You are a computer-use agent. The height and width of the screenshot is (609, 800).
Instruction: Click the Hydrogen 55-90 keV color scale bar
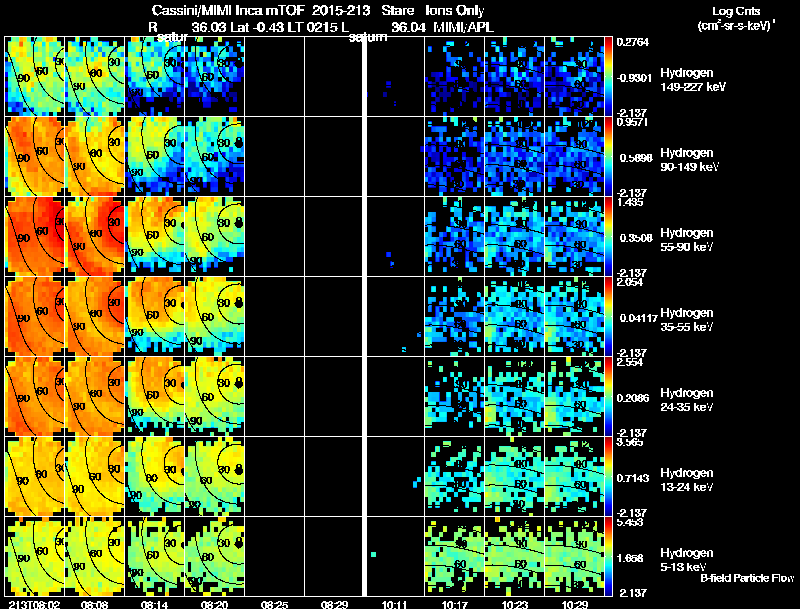(608, 237)
